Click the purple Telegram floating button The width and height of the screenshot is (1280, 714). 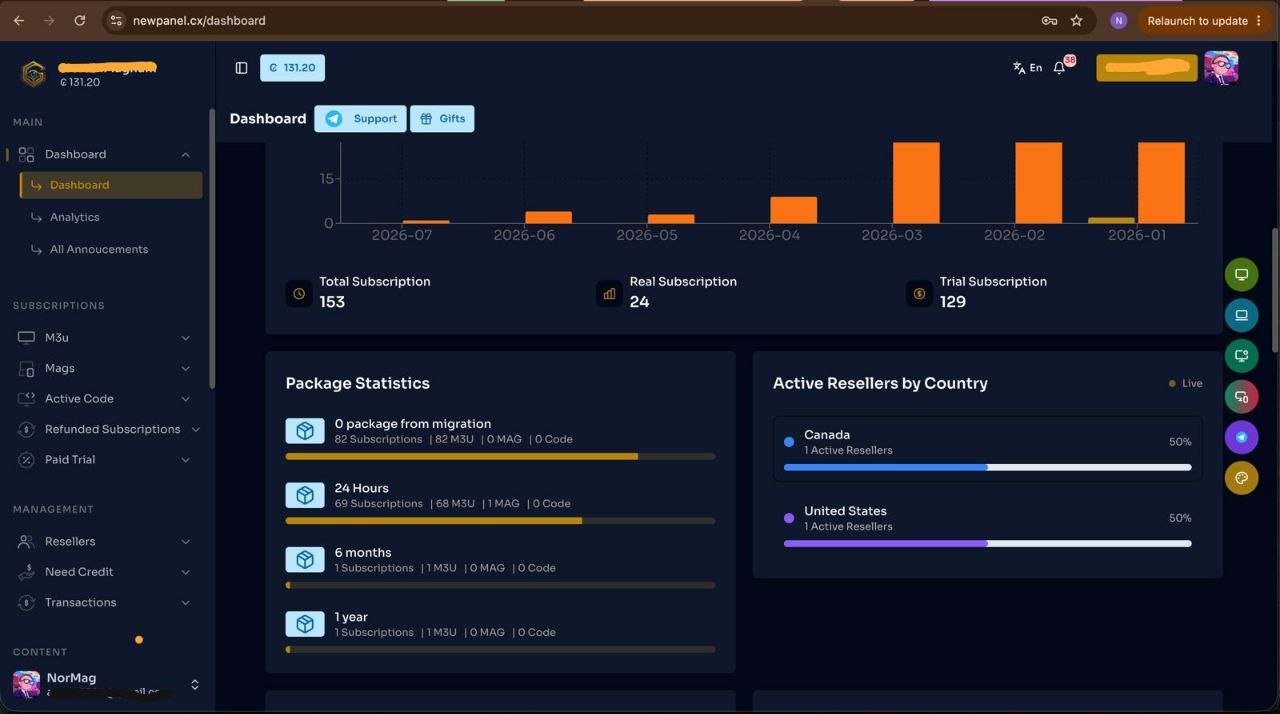[1241, 437]
